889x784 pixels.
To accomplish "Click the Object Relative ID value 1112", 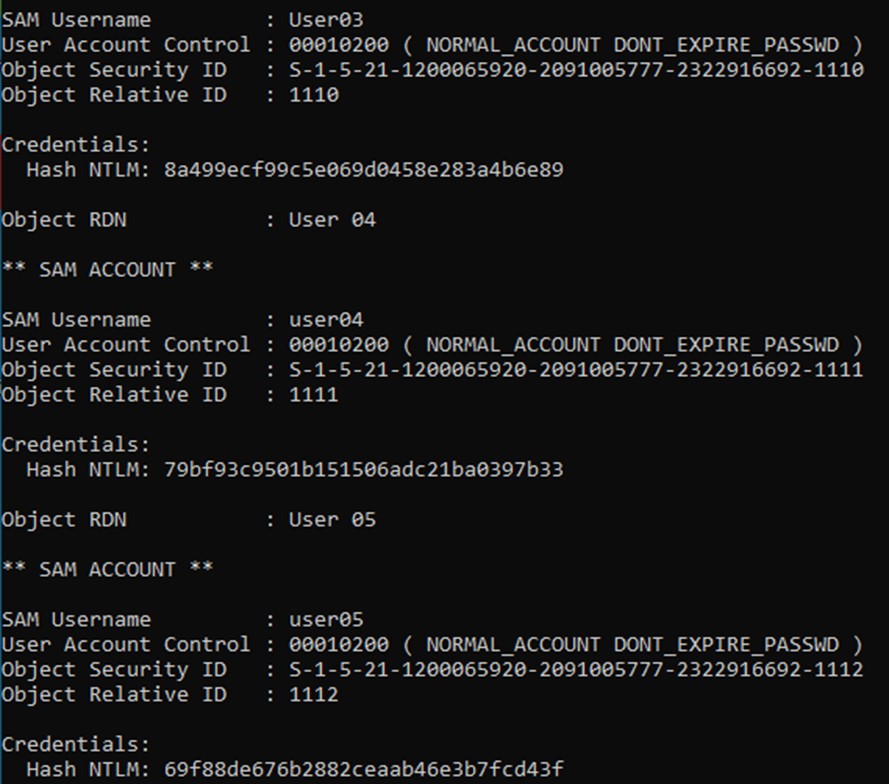I will click(313, 695).
